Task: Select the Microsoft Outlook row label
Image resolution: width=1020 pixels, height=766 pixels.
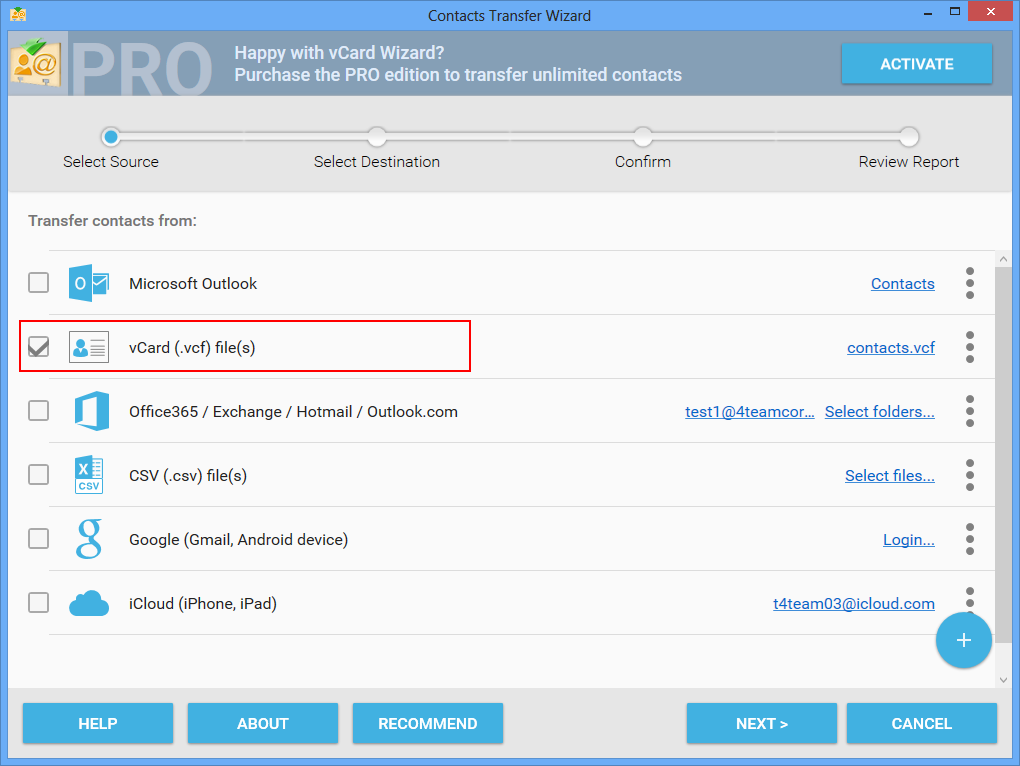Action: pyautogui.click(x=193, y=284)
